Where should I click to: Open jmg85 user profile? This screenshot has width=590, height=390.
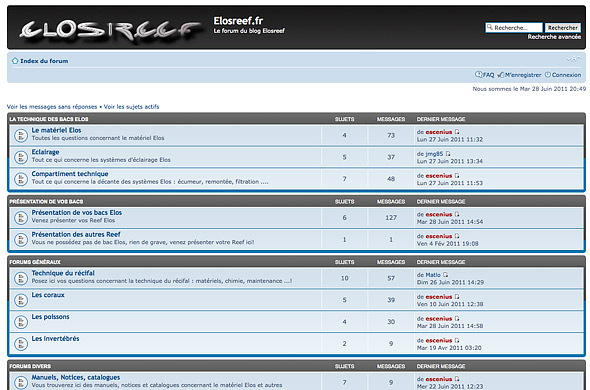click(434, 154)
